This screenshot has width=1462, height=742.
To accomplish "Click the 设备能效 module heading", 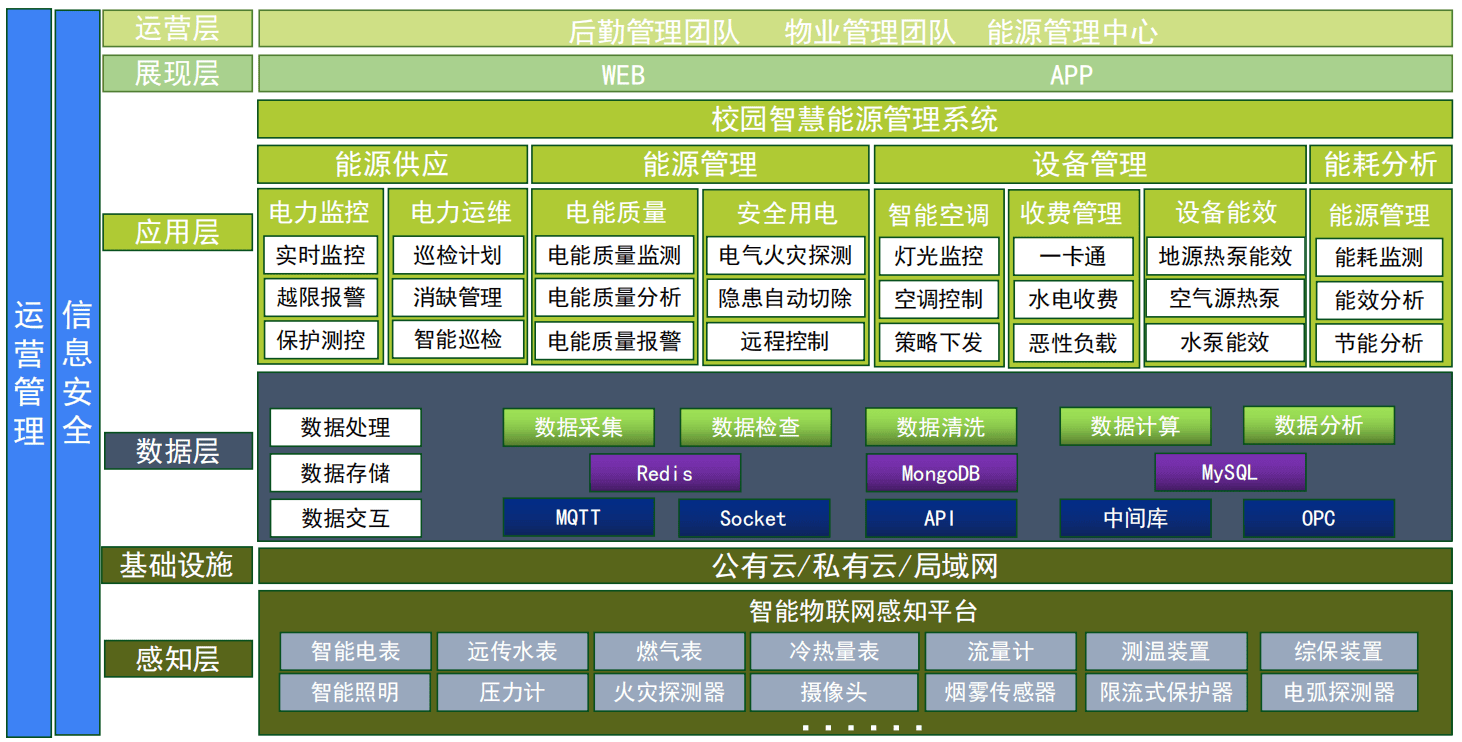I will click(1226, 212).
